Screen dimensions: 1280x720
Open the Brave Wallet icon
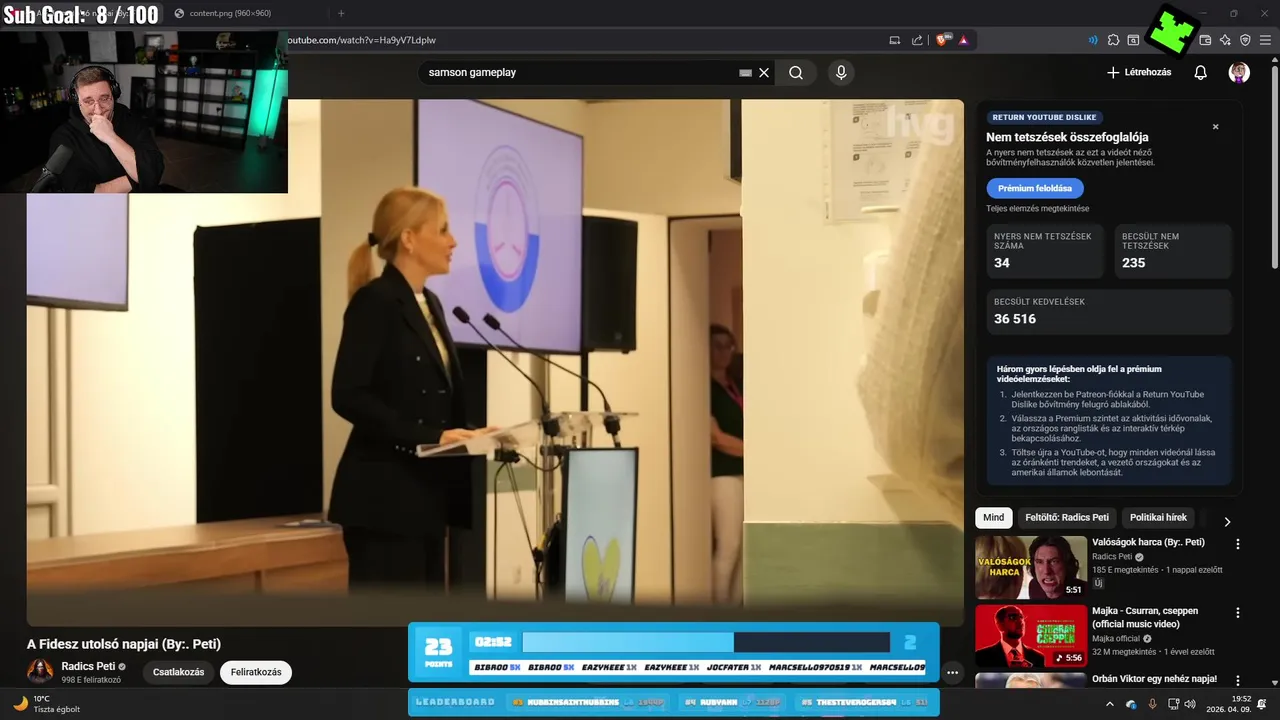1205,40
